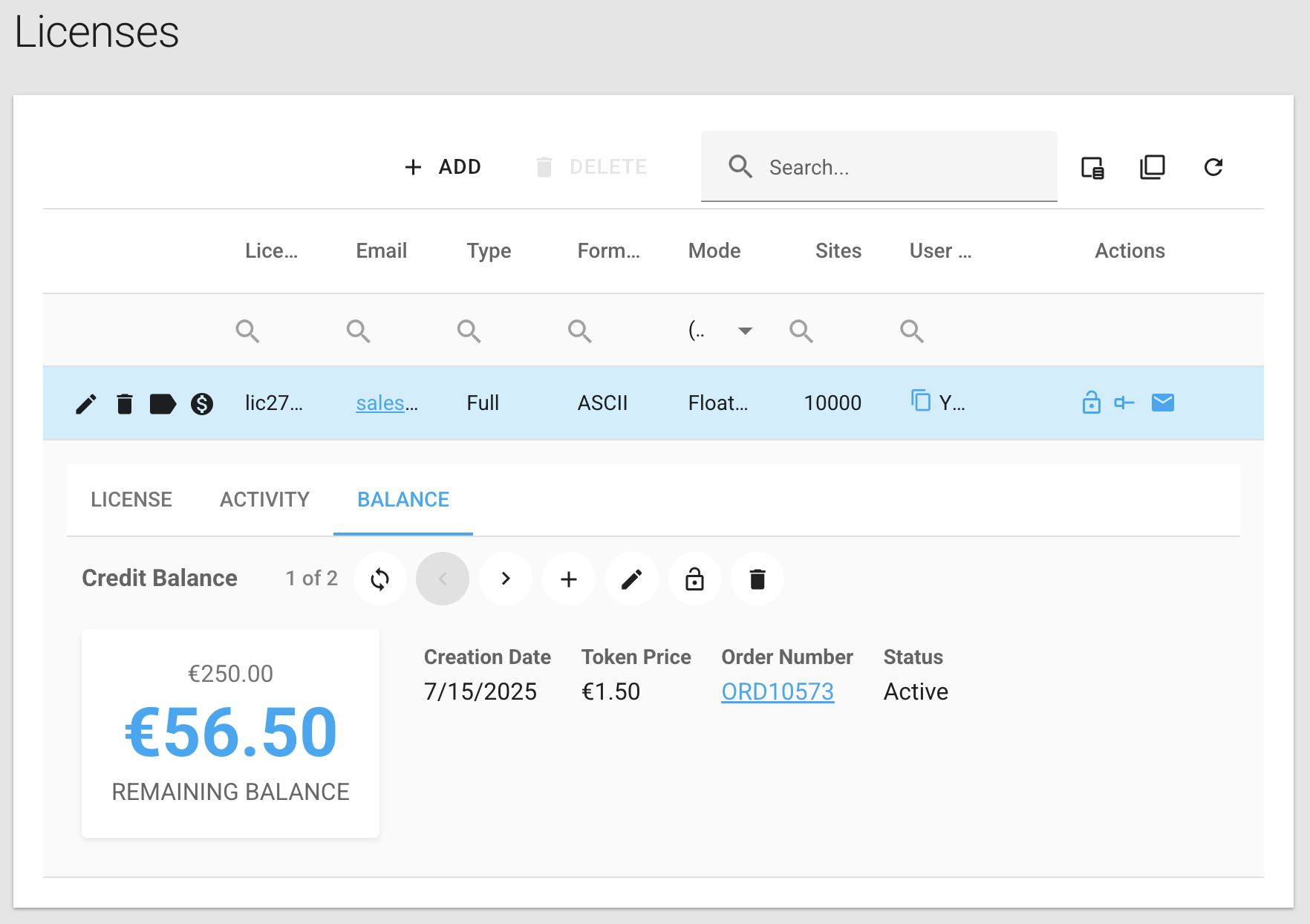Go to next credit balance record
1310x924 pixels.
point(506,579)
